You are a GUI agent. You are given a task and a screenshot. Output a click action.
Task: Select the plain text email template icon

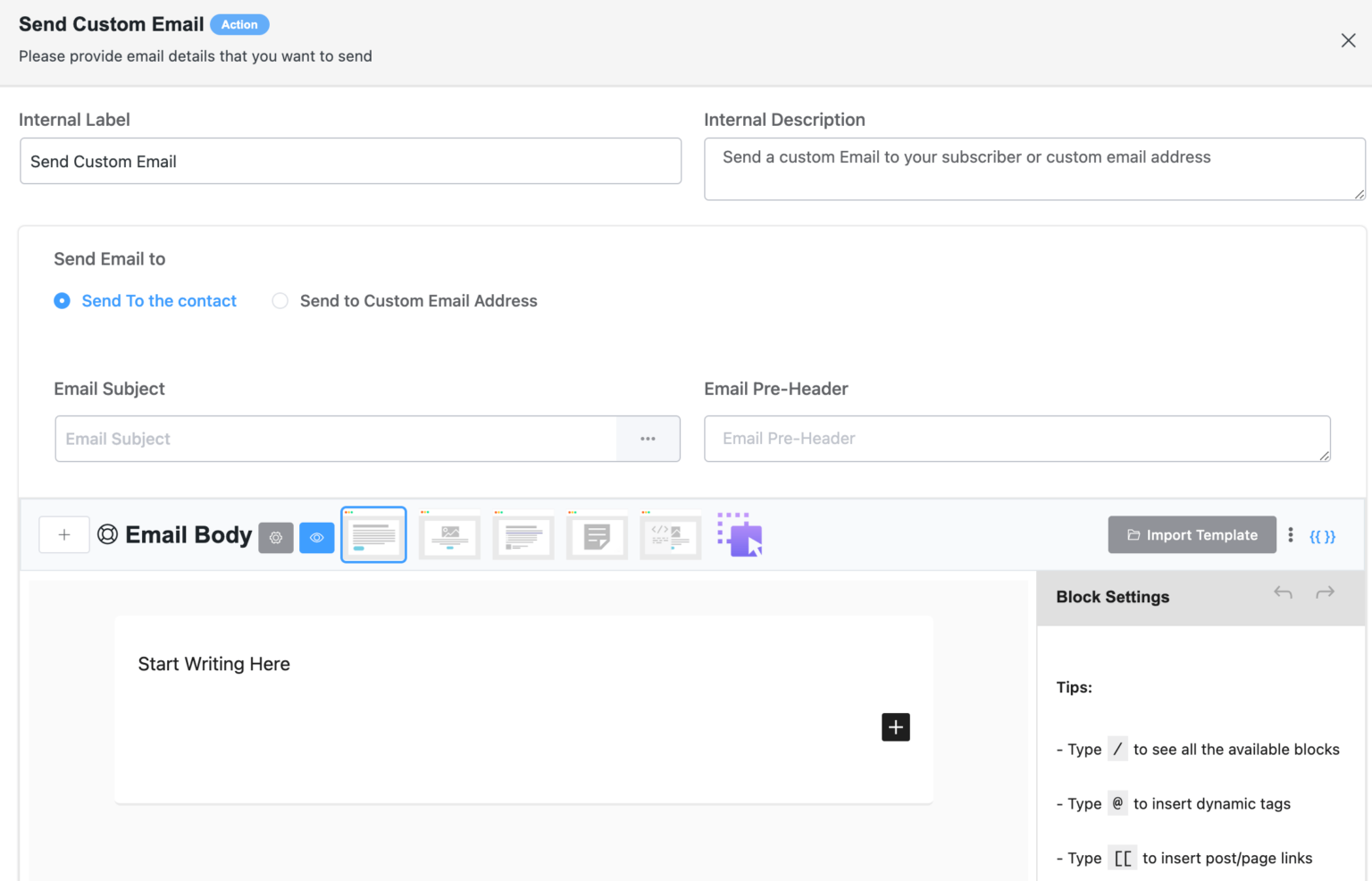point(596,534)
